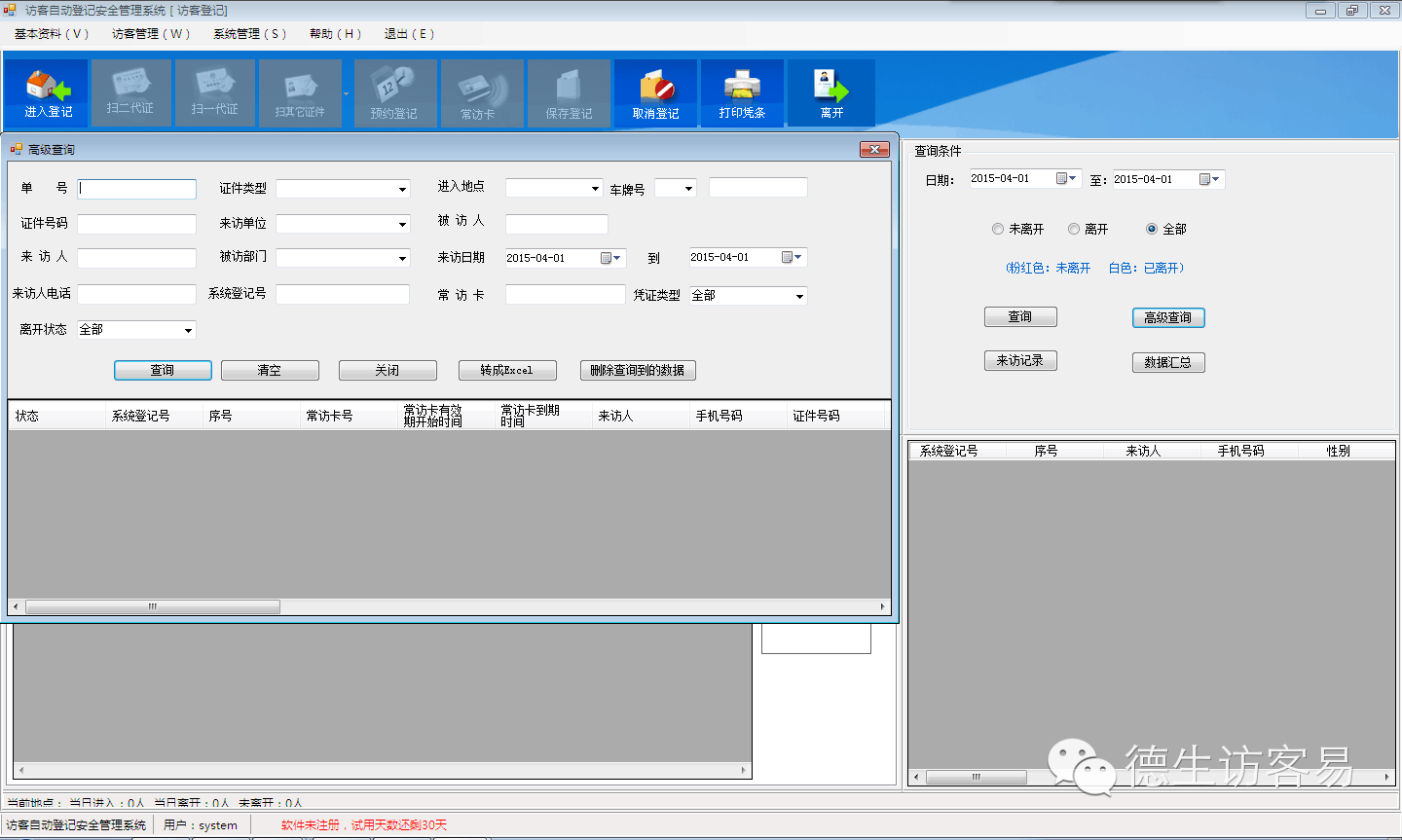Expand the 离开状态 dropdown
The image size is (1402, 840).
188,330
